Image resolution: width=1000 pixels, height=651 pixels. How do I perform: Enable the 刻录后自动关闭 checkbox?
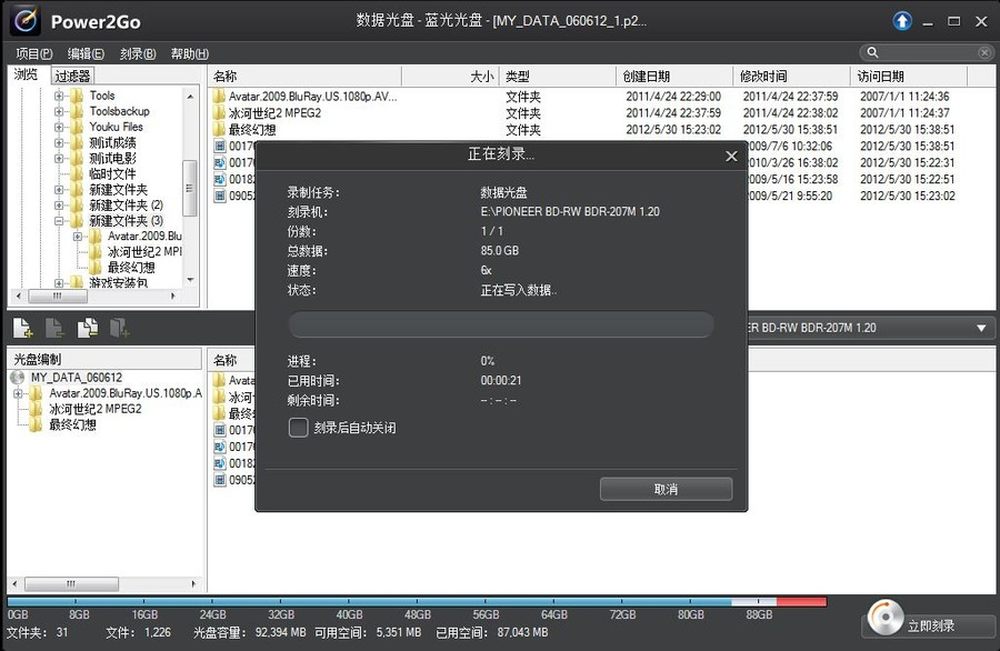(x=298, y=427)
